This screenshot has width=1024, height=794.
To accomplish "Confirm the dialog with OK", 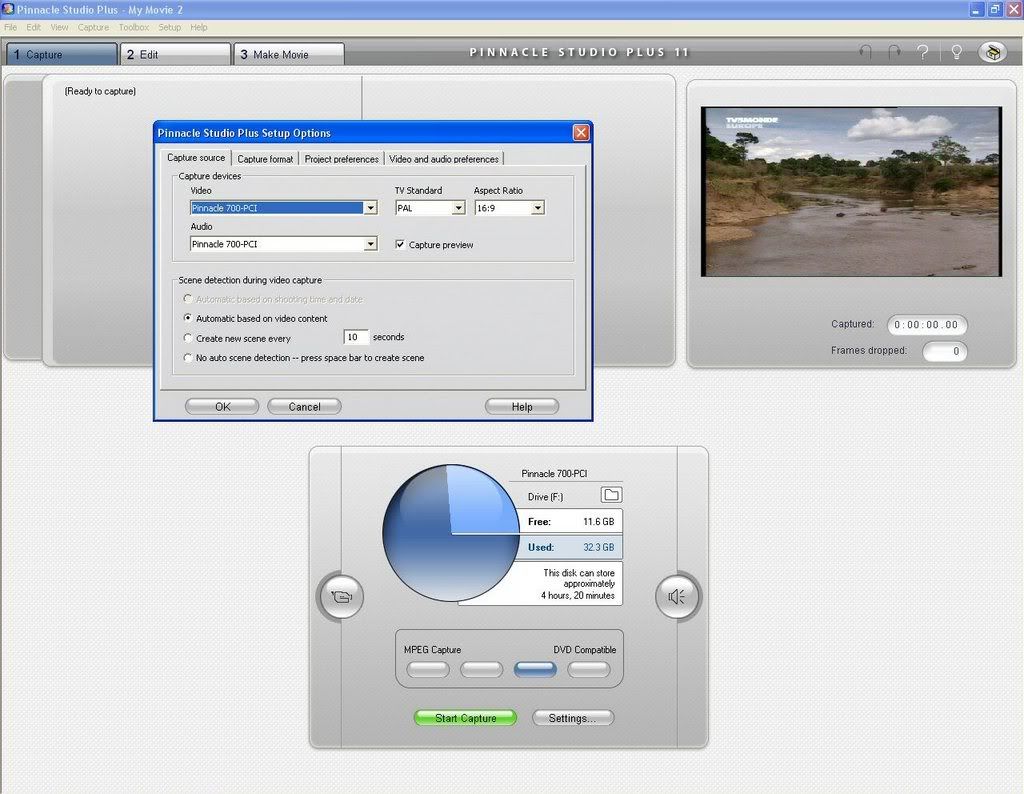I will (222, 406).
